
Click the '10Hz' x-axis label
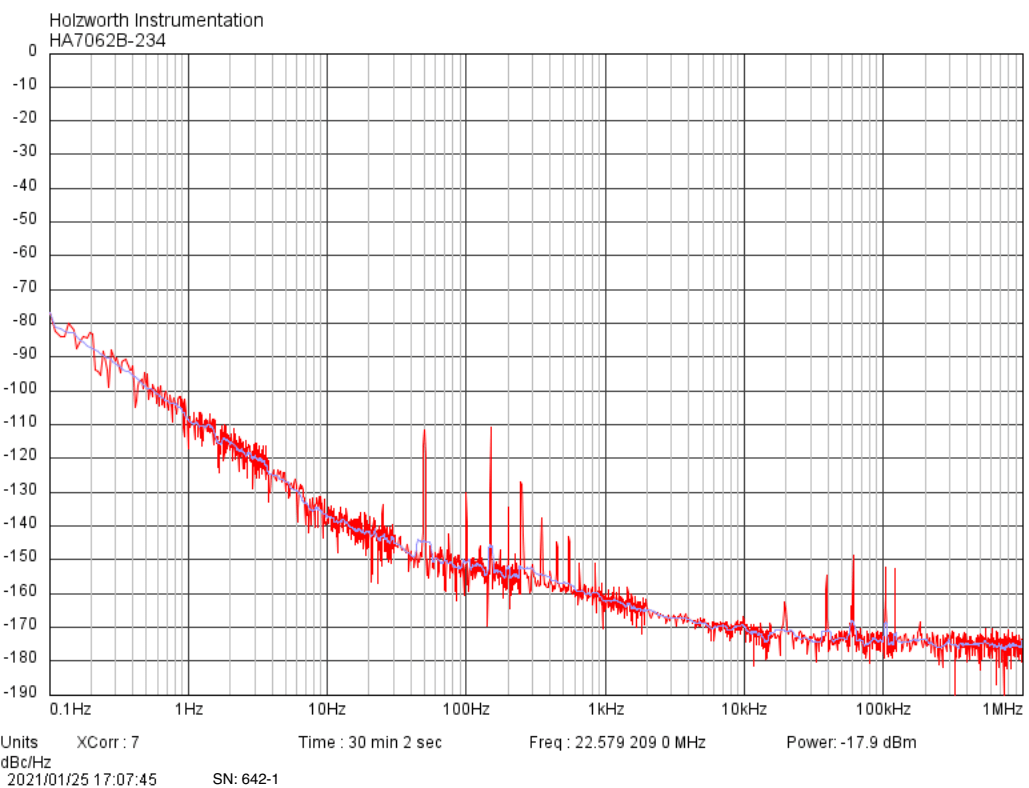[327, 709]
